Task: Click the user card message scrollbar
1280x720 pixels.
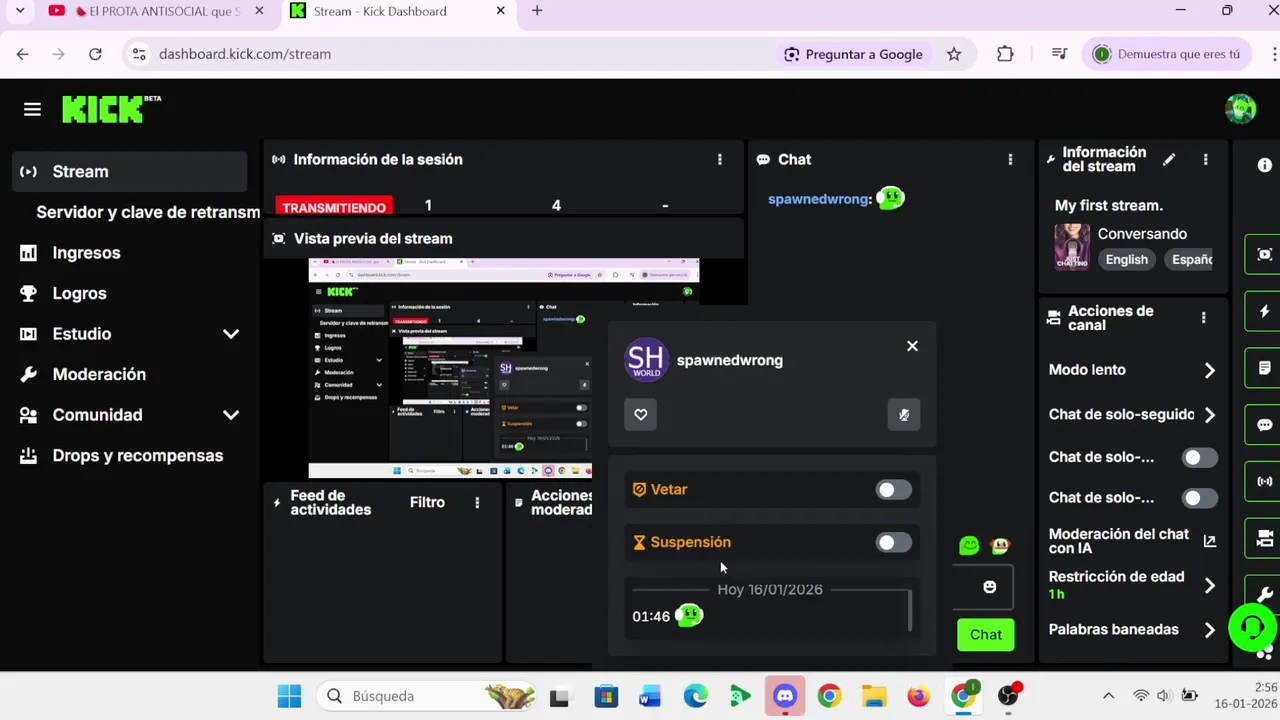Action: [910, 611]
